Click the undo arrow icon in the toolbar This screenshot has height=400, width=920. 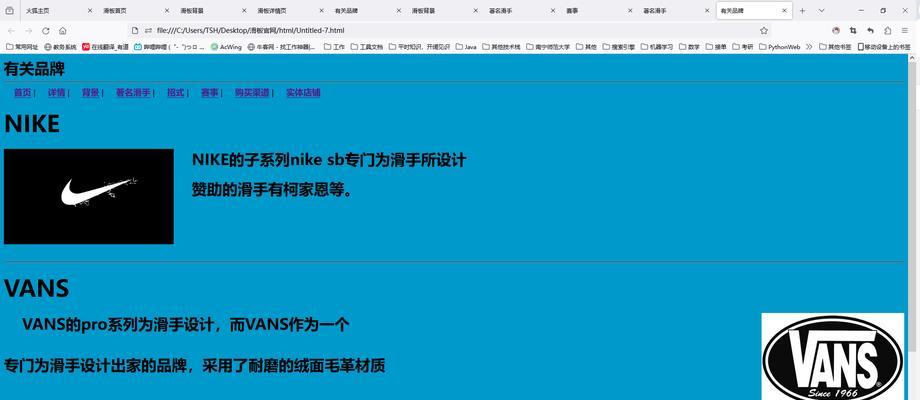[x=870, y=30]
